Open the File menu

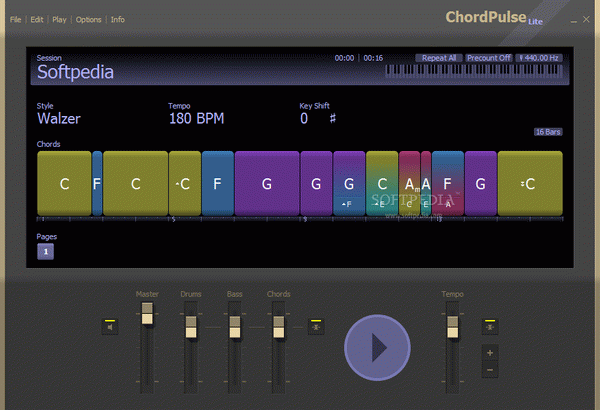15,20
